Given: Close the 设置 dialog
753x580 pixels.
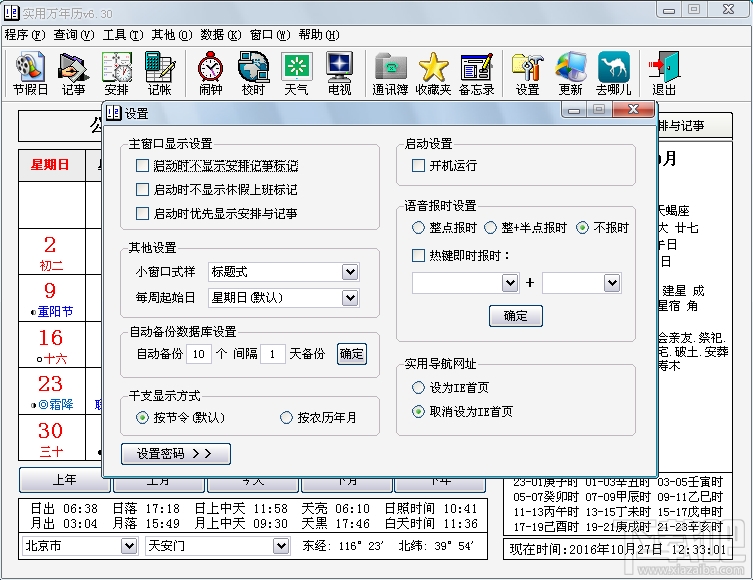Looking at the screenshot, I should [x=633, y=109].
